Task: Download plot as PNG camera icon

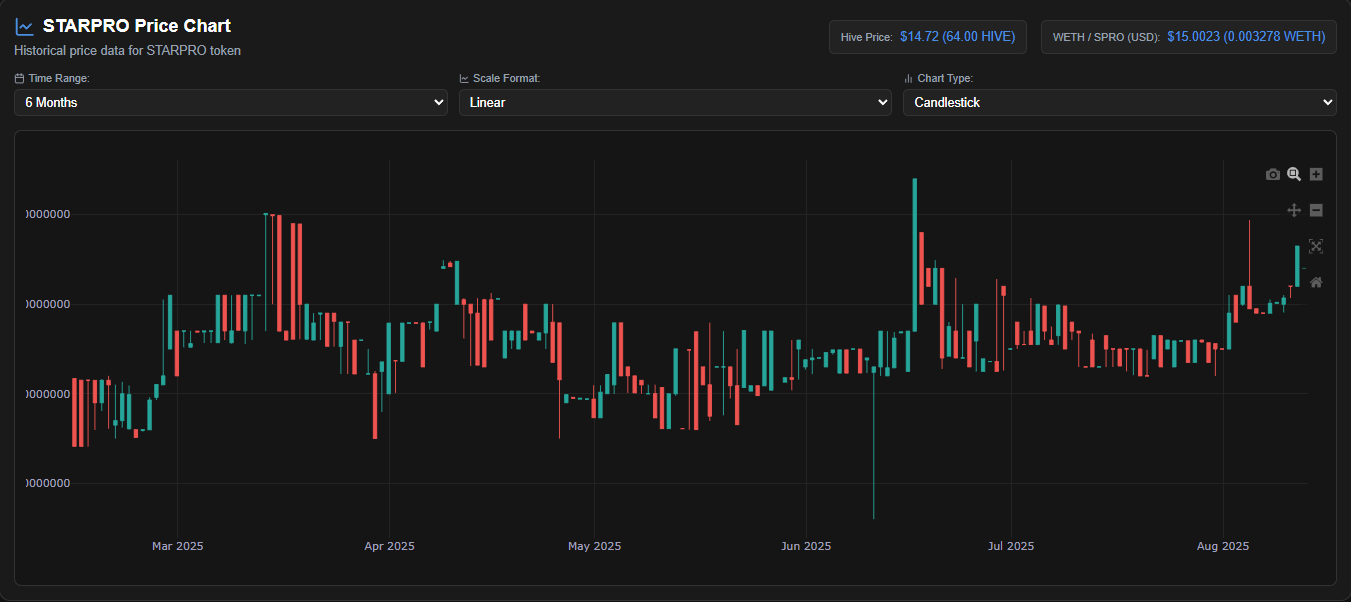Action: 1272,174
